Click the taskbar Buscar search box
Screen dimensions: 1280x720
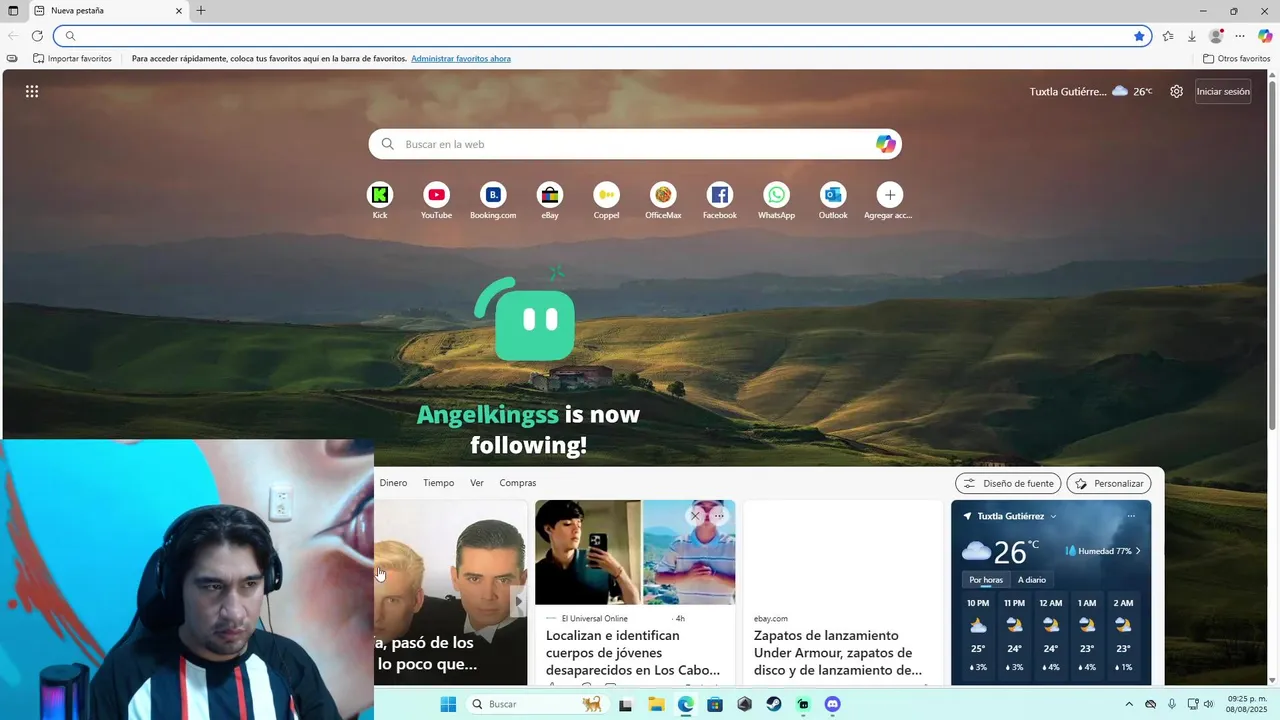coord(535,704)
